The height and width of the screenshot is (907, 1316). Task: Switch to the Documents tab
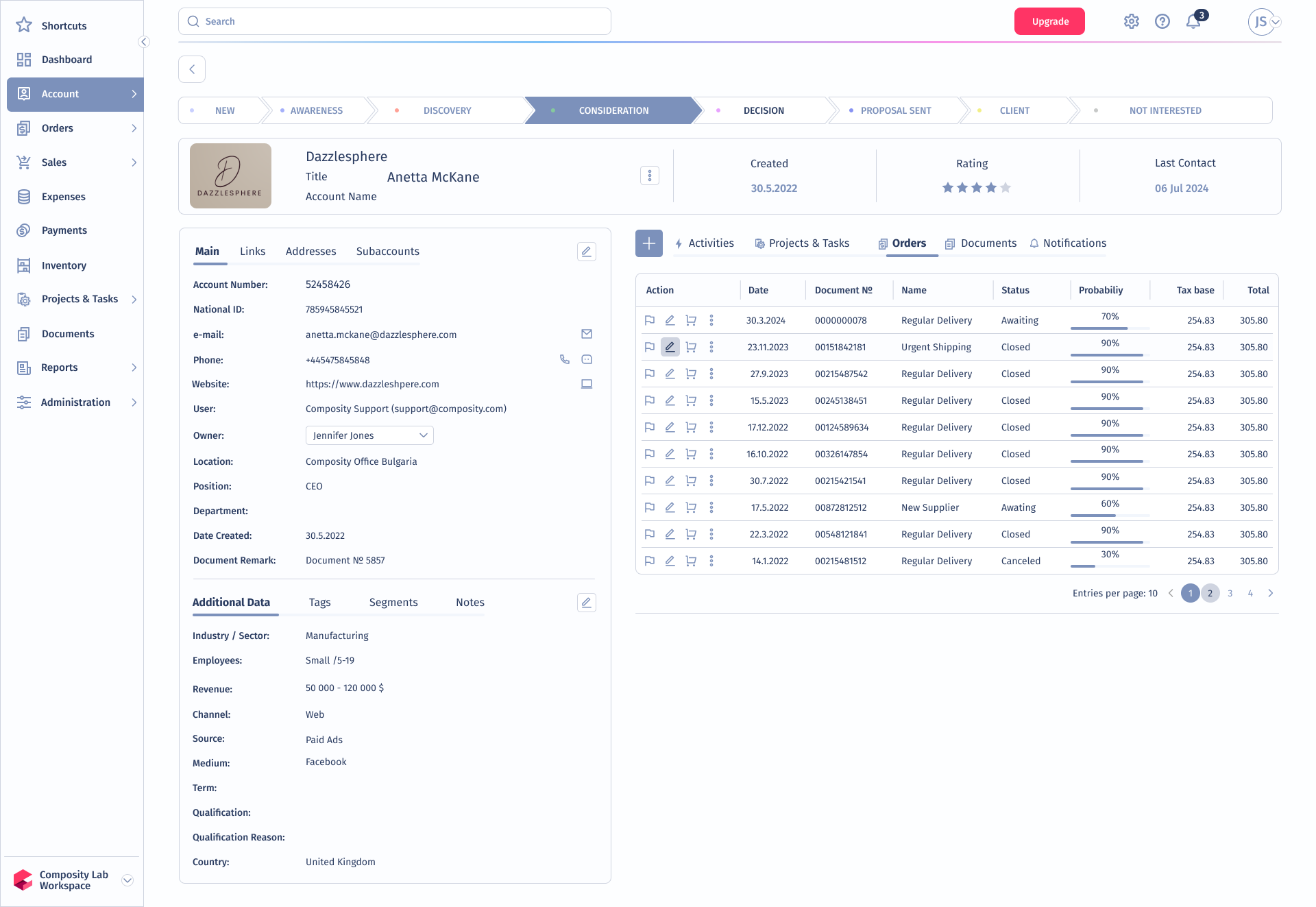pyautogui.click(x=988, y=243)
